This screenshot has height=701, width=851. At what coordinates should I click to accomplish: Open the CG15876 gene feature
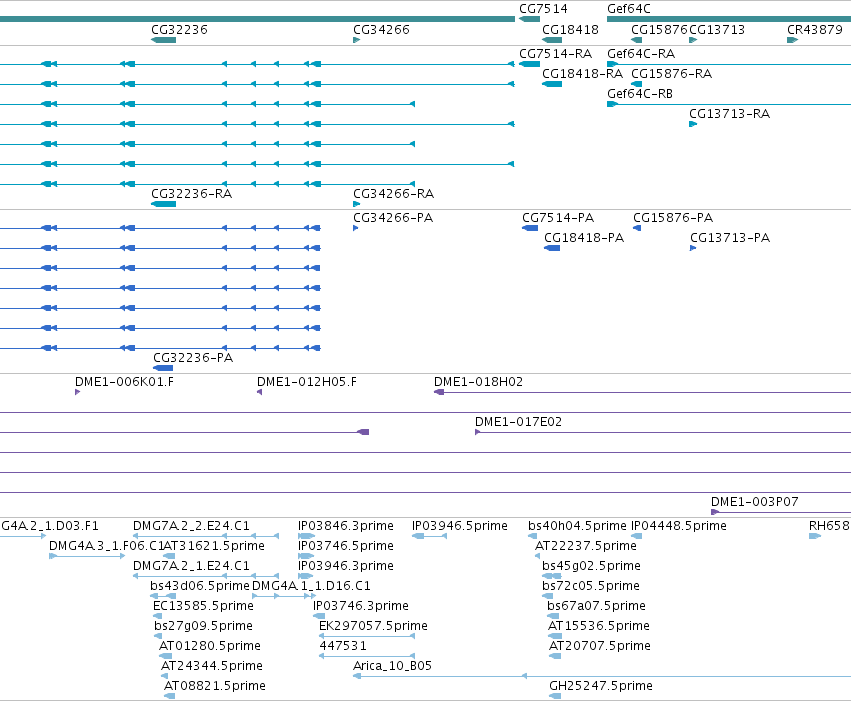pyautogui.click(x=637, y=40)
